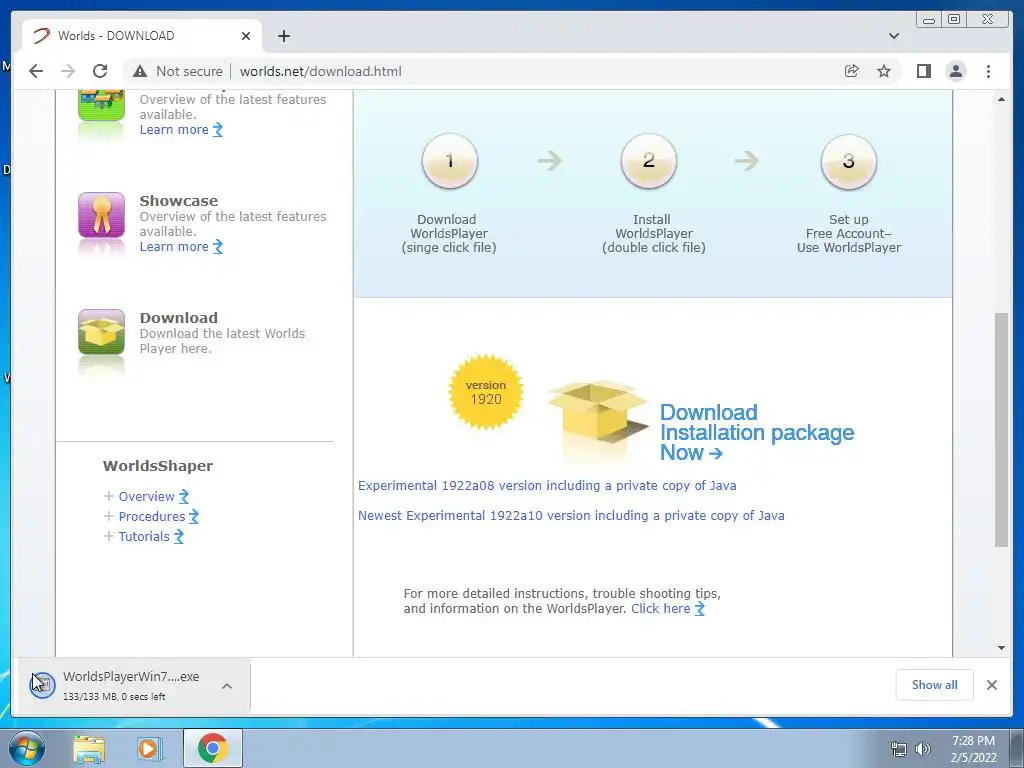This screenshot has height=768, width=1024.
Task: Open WorldsShaper Tutorials link
Action: coord(151,537)
